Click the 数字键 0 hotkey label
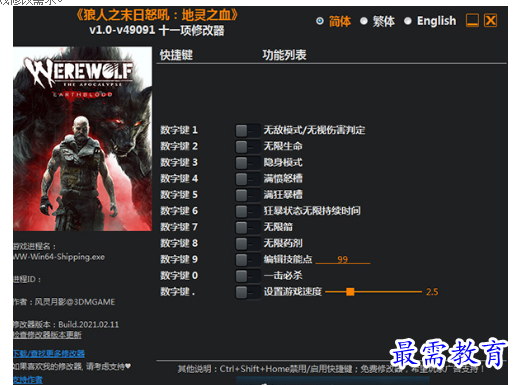Image resolution: width=514 pixels, height=385 pixels. (179, 275)
